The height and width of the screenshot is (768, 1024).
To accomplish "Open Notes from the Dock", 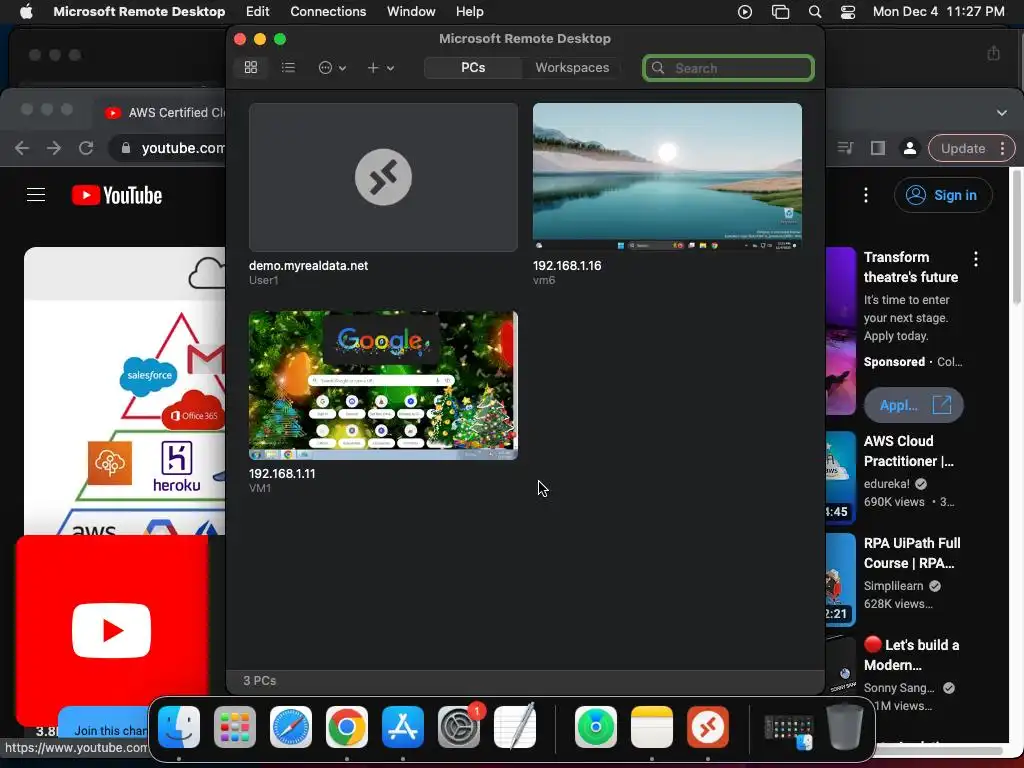I will (652, 727).
